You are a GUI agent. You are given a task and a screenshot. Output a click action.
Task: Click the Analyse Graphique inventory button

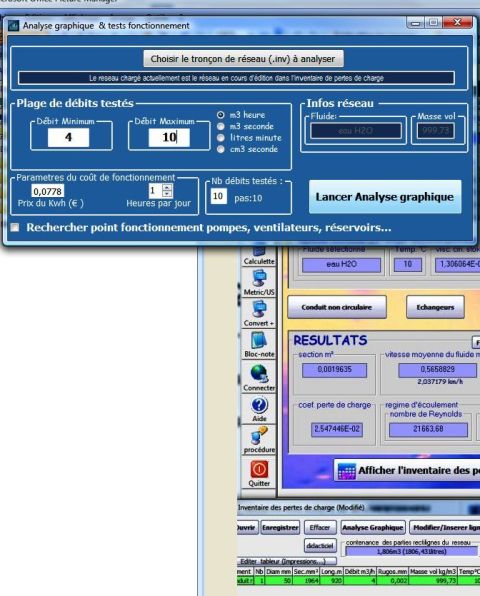coord(372,528)
